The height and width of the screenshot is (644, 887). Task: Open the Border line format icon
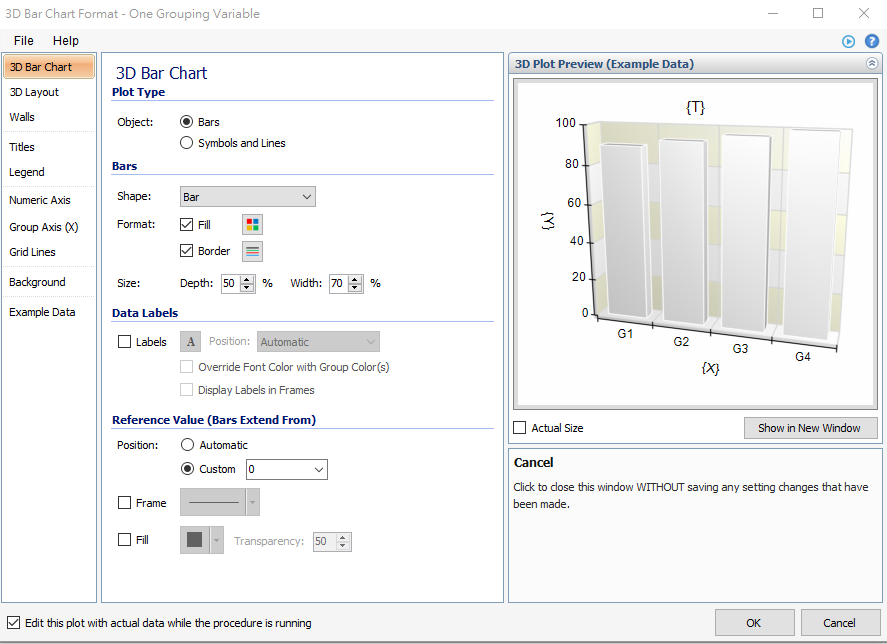point(252,251)
